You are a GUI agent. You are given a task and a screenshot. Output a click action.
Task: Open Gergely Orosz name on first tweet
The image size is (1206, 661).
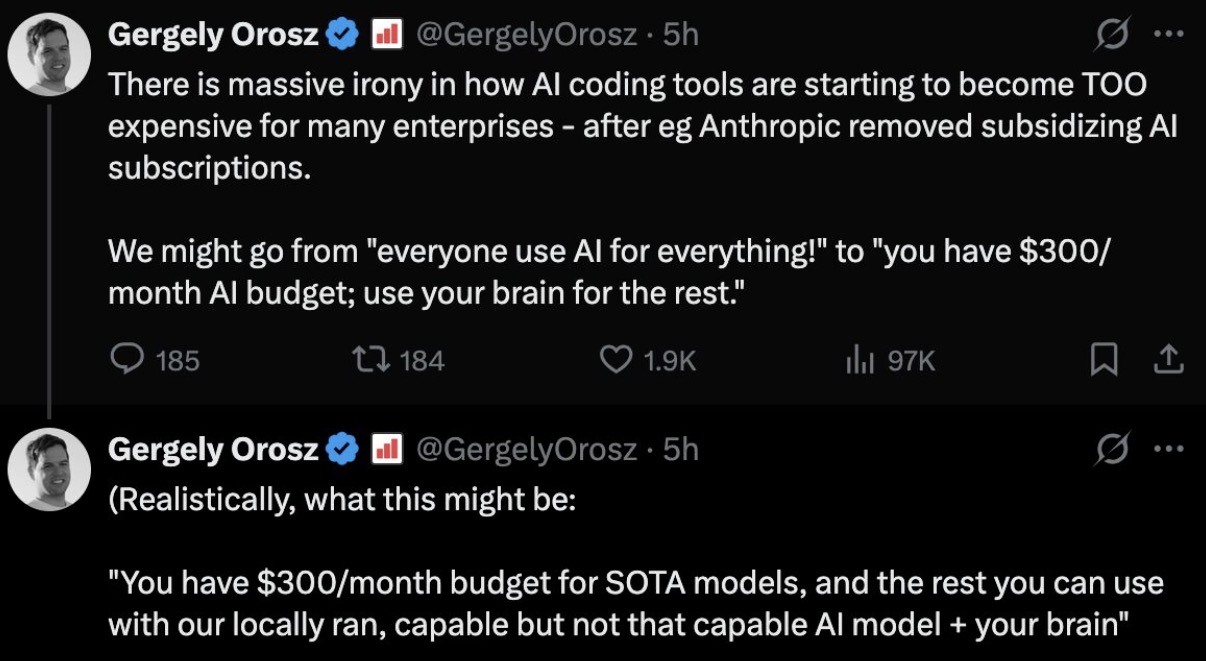click(x=213, y=36)
